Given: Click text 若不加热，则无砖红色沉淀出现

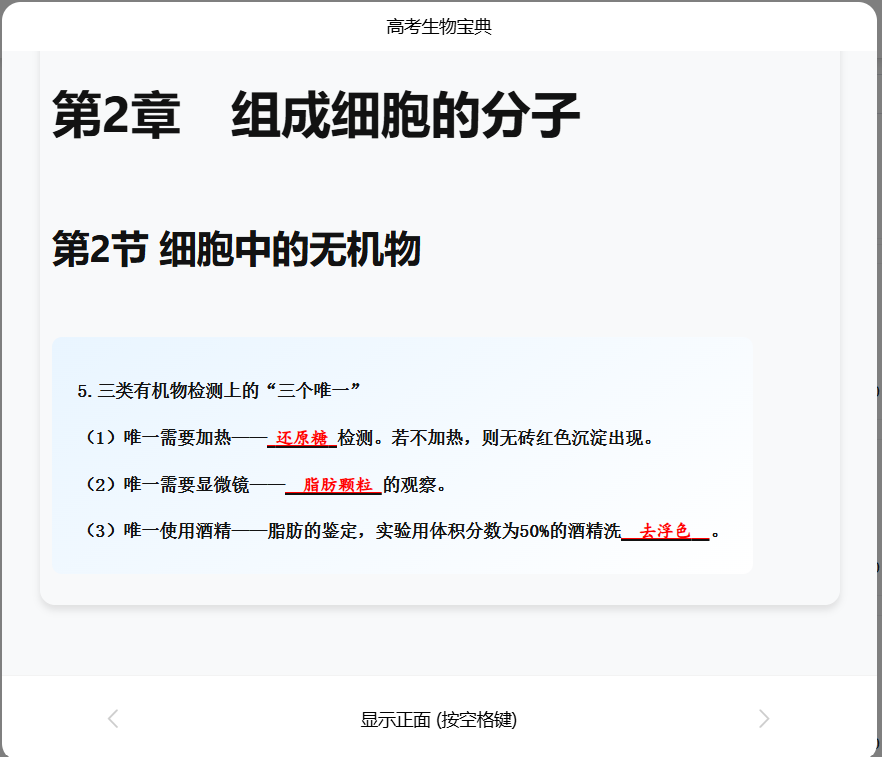Looking at the screenshot, I should (522, 438).
